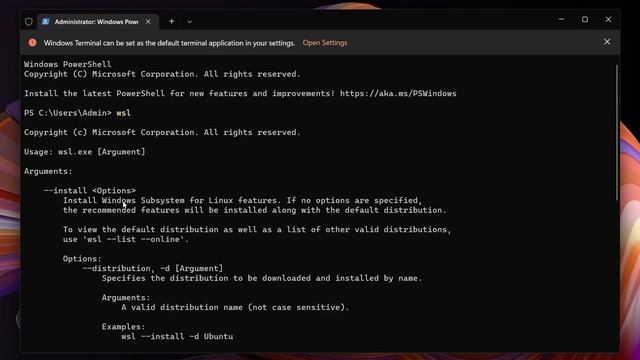Click the shield icon beside the tab
640x360 pixels.
point(29,22)
